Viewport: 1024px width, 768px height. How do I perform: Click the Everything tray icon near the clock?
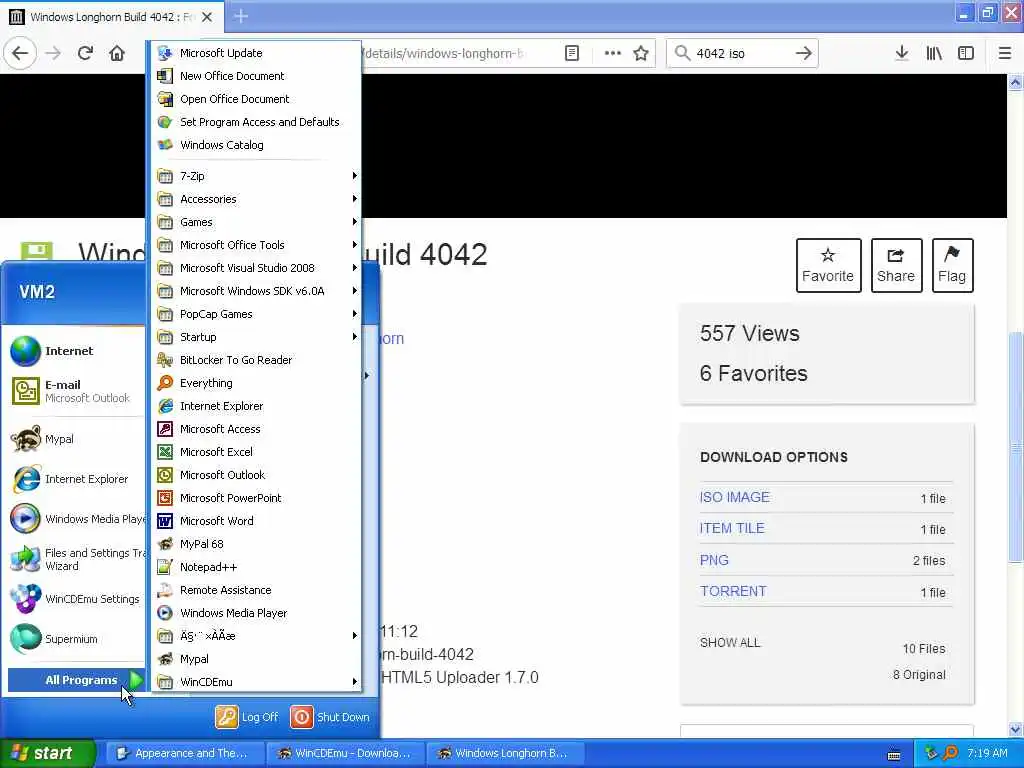point(951,753)
